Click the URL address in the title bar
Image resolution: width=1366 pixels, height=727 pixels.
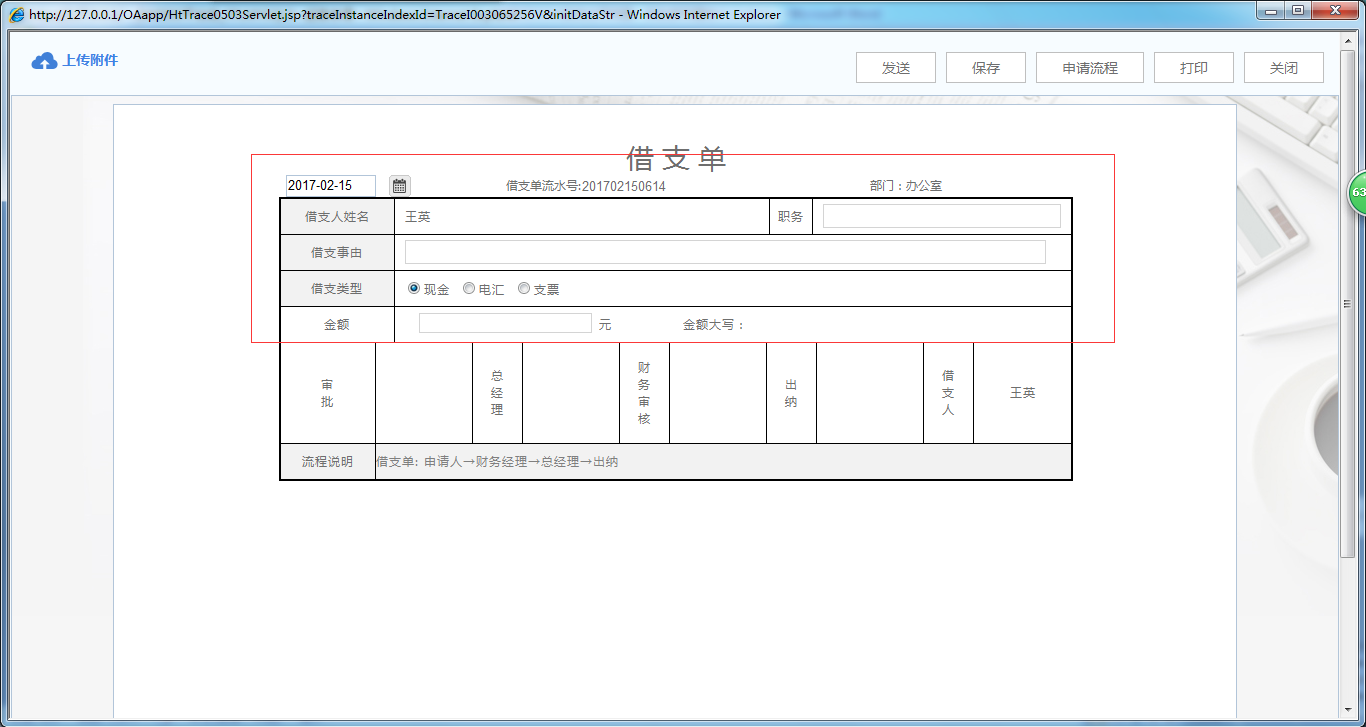point(300,13)
